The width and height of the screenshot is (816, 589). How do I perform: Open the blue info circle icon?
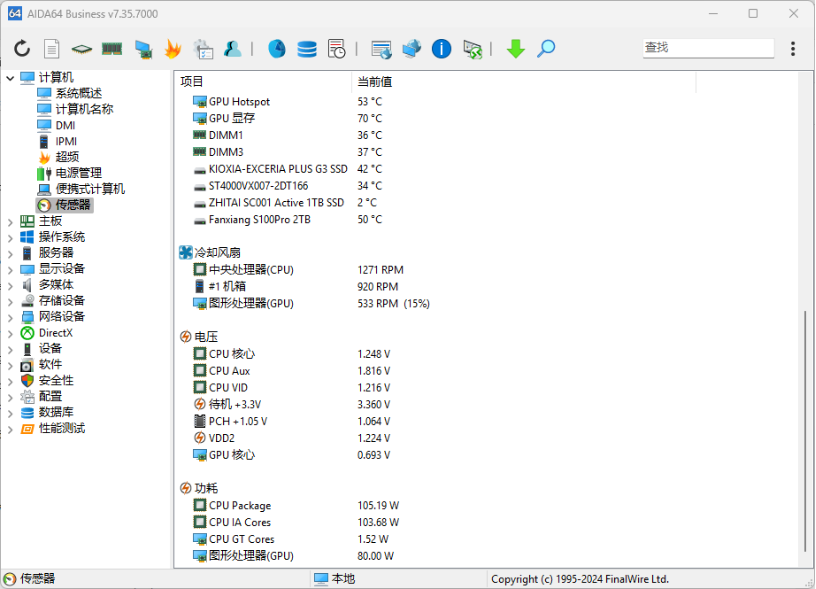coord(441,49)
